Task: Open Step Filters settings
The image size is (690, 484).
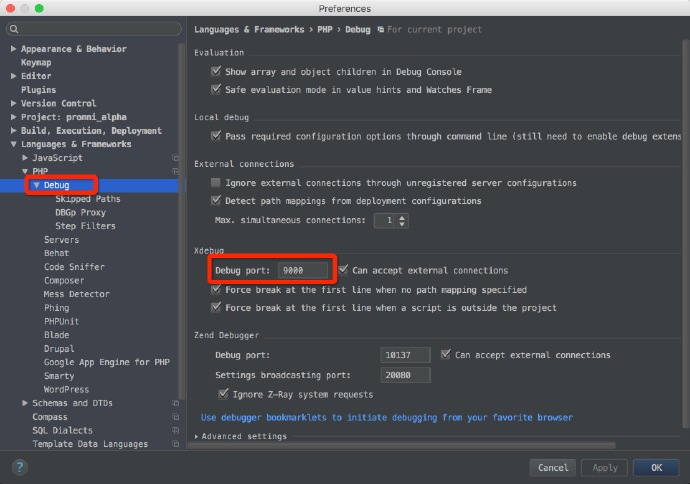Action: tap(85, 226)
